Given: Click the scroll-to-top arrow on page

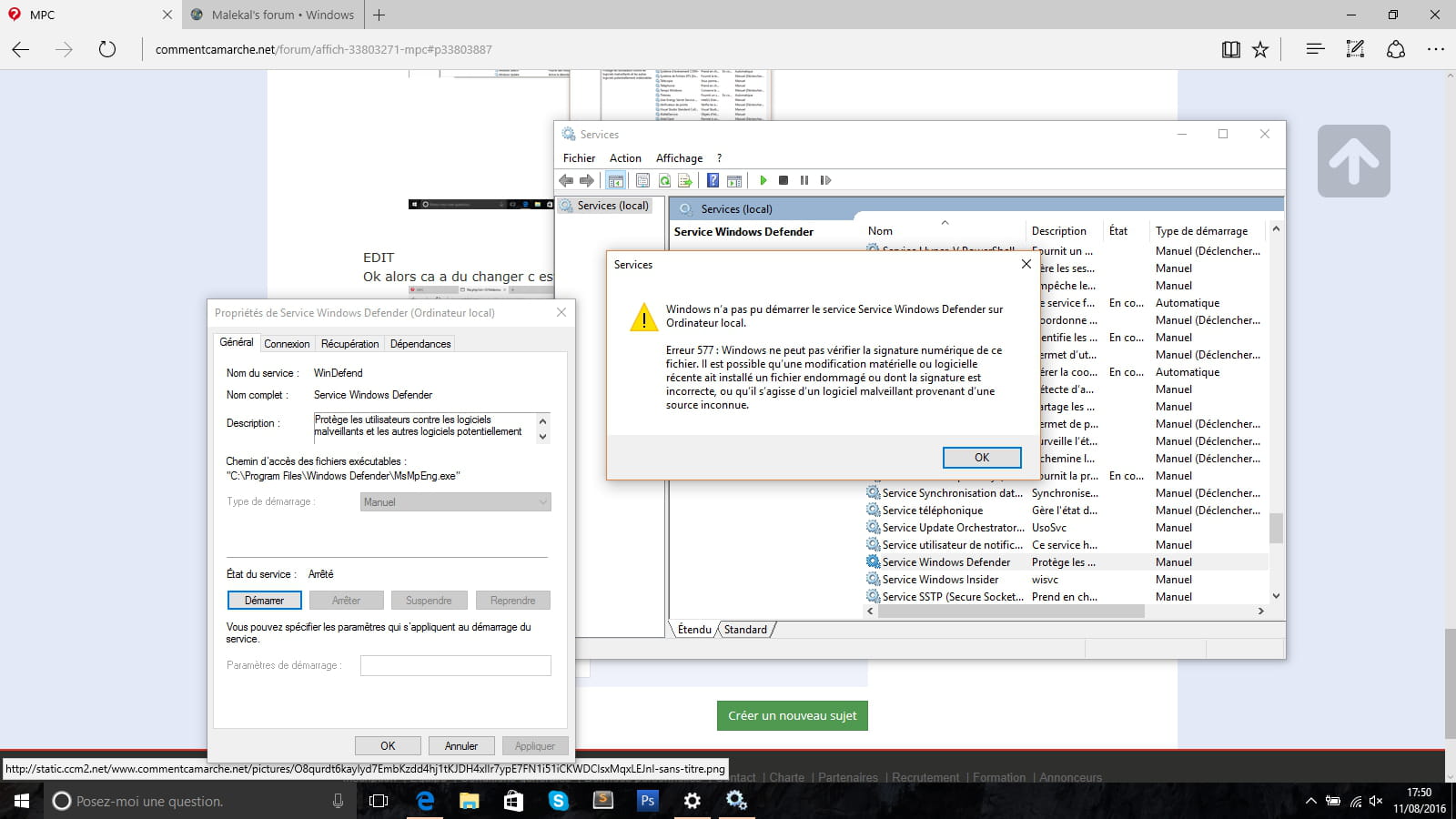Looking at the screenshot, I should tap(1353, 161).
